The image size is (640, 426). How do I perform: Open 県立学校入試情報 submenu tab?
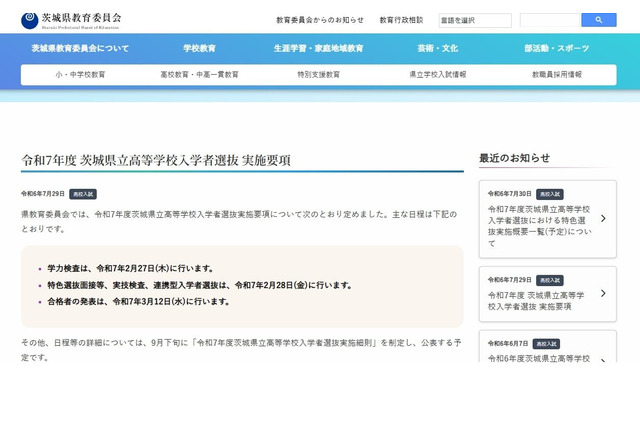click(x=438, y=75)
